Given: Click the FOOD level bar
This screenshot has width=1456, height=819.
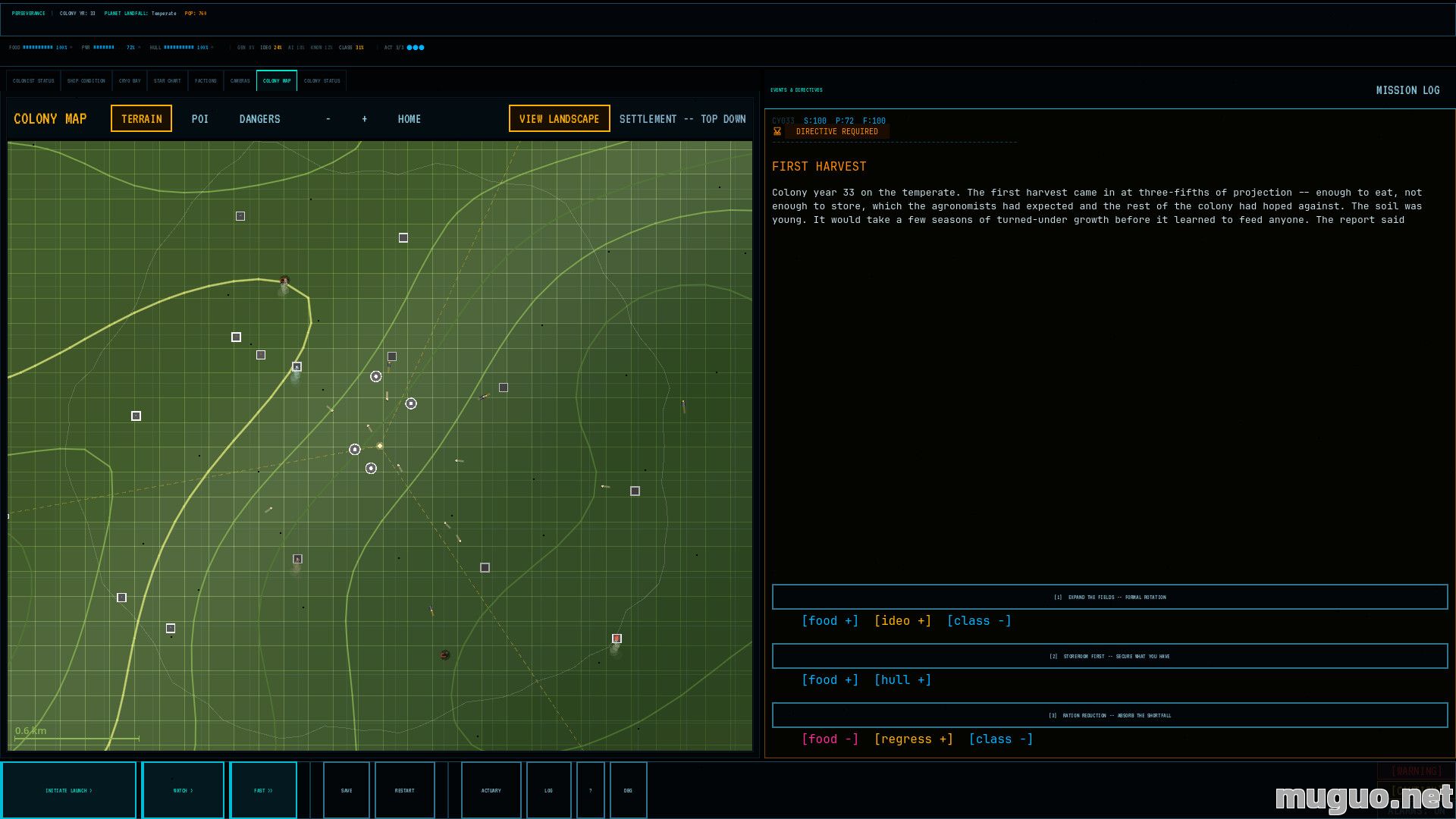Looking at the screenshot, I should 38,47.
